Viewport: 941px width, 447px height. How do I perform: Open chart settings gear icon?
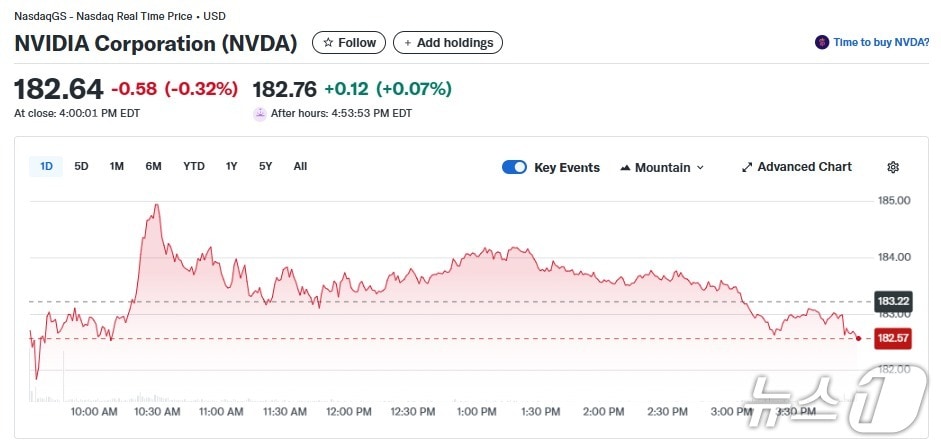[893, 167]
